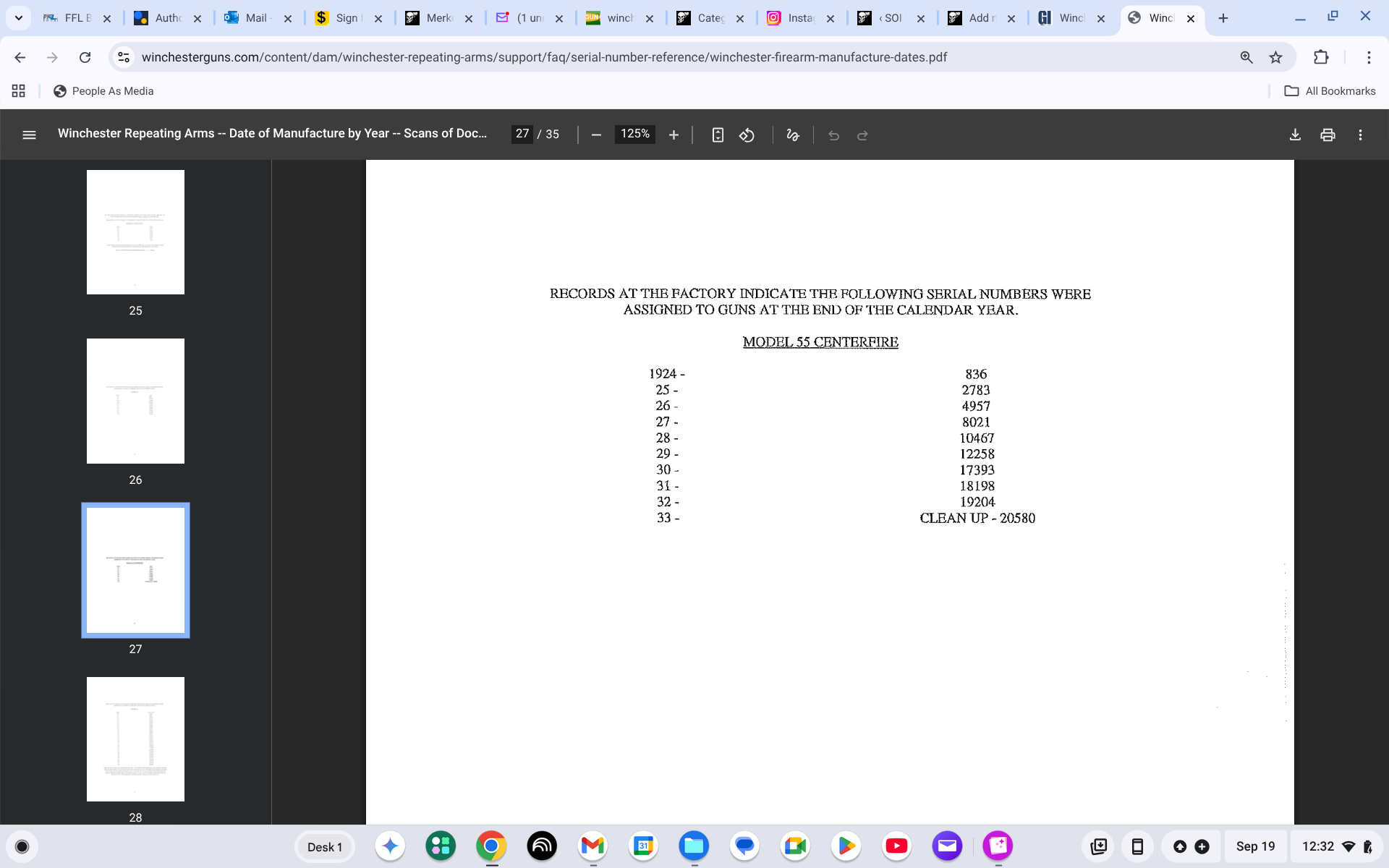The height and width of the screenshot is (868, 1389).
Task: Open PDF viewer more actions menu
Action: pyautogui.click(x=1360, y=135)
